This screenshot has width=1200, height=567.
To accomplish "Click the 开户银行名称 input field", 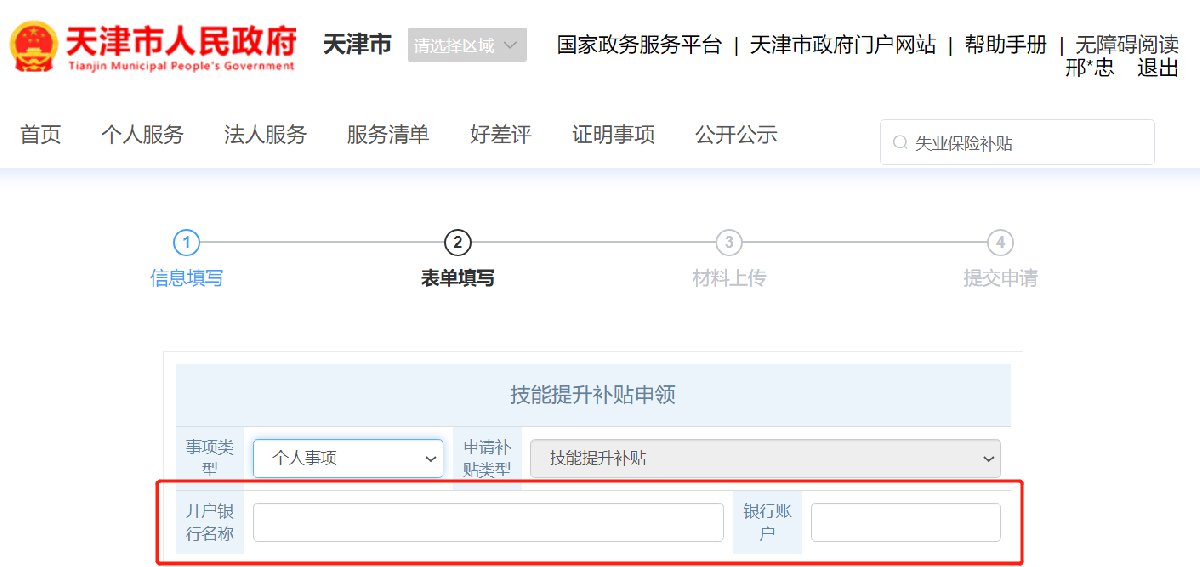I will click(488, 522).
